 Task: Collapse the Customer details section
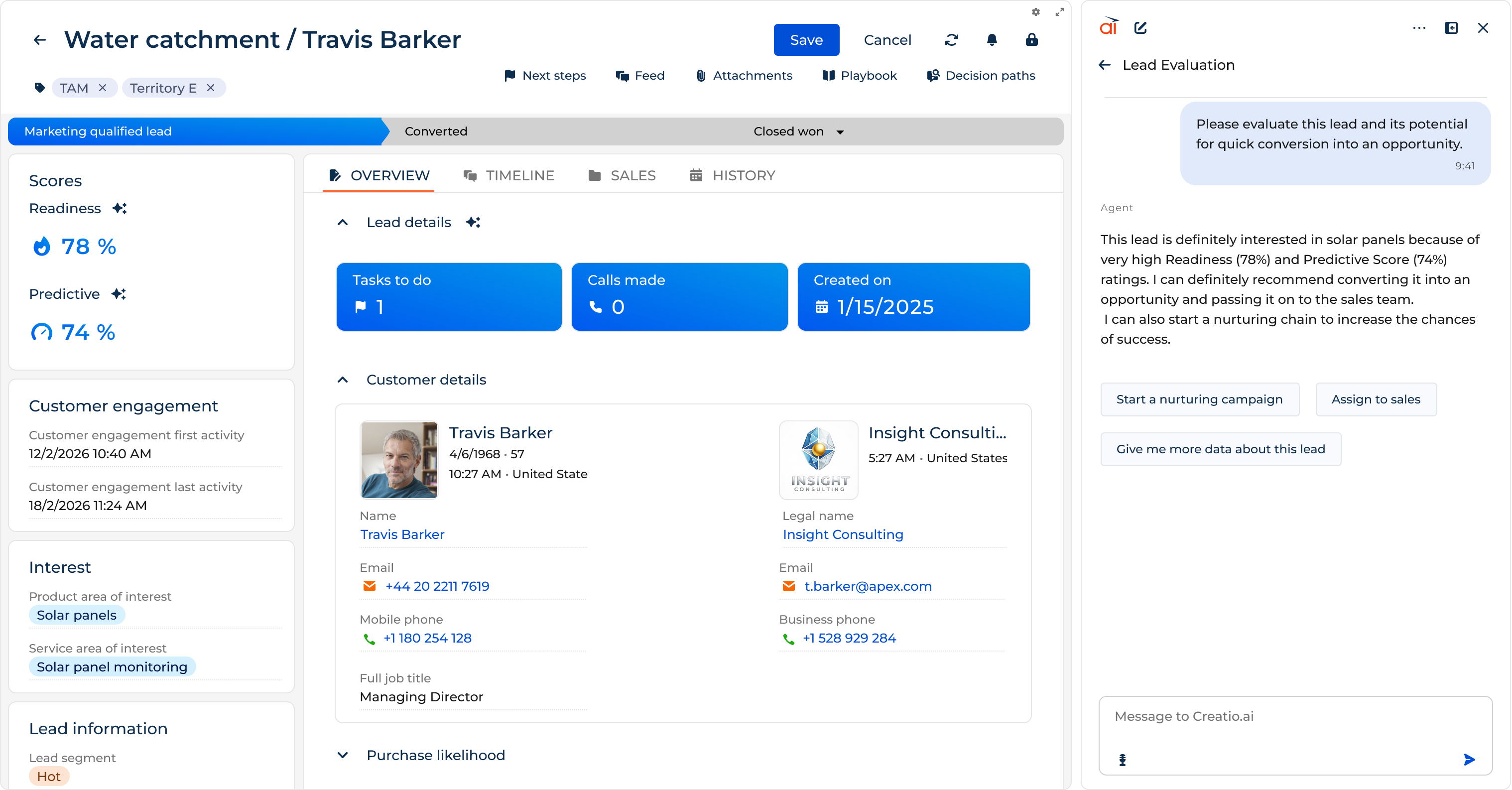pyautogui.click(x=343, y=380)
